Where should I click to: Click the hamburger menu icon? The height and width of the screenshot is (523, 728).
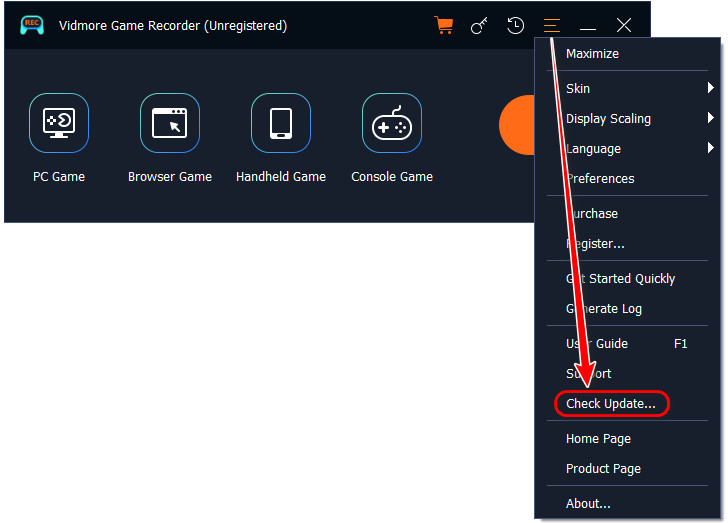tap(552, 26)
